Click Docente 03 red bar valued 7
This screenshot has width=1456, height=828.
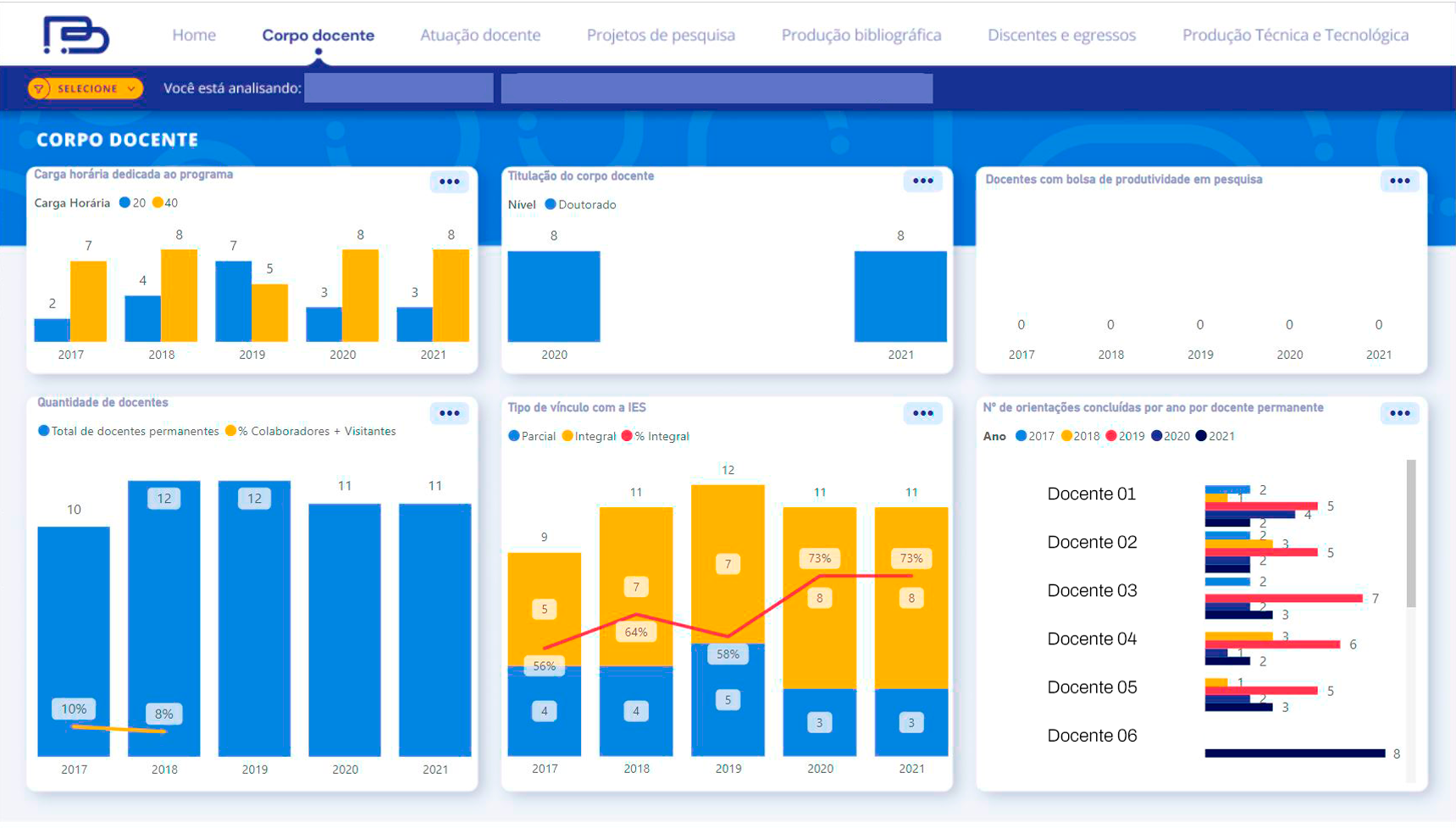[x=1284, y=598]
